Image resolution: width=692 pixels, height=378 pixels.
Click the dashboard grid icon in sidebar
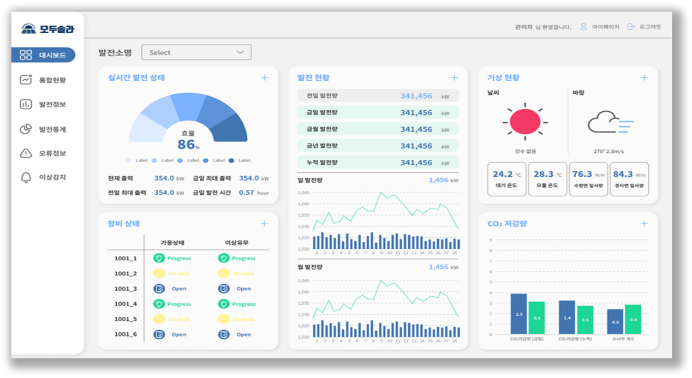[26, 55]
